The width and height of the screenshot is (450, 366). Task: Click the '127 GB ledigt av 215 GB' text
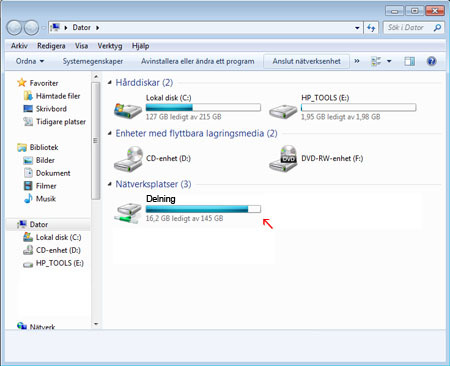(x=184, y=117)
